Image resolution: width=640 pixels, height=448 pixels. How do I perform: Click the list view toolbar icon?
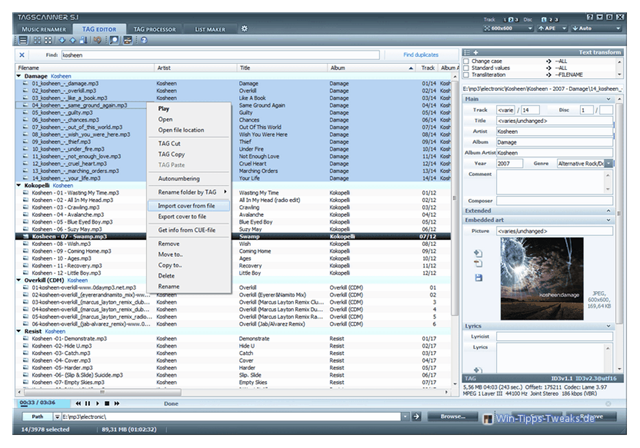23,40
